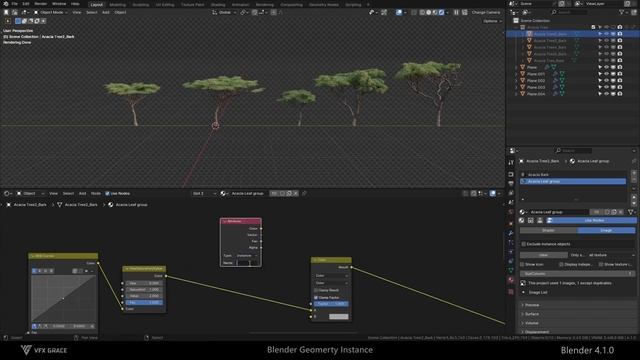Collapse the RGB Curves node header
The image size is (640, 360).
(x=32, y=256)
